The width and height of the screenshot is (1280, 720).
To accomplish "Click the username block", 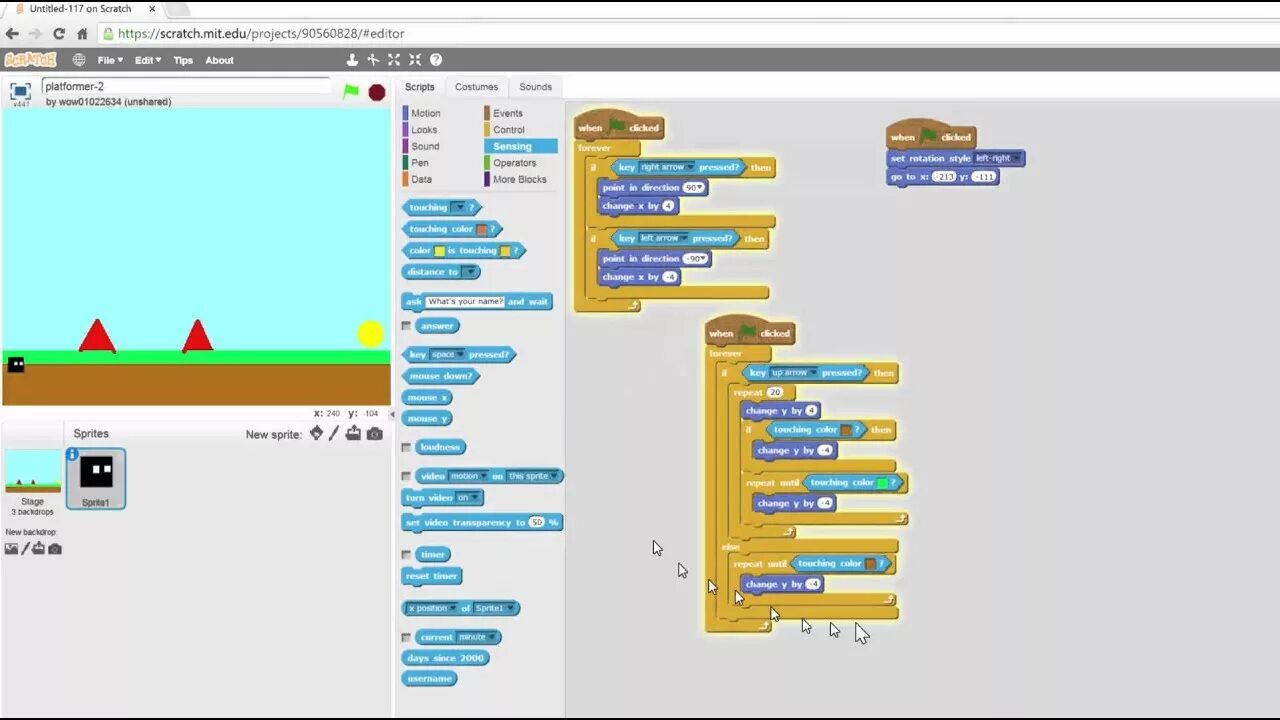I will tap(430, 678).
